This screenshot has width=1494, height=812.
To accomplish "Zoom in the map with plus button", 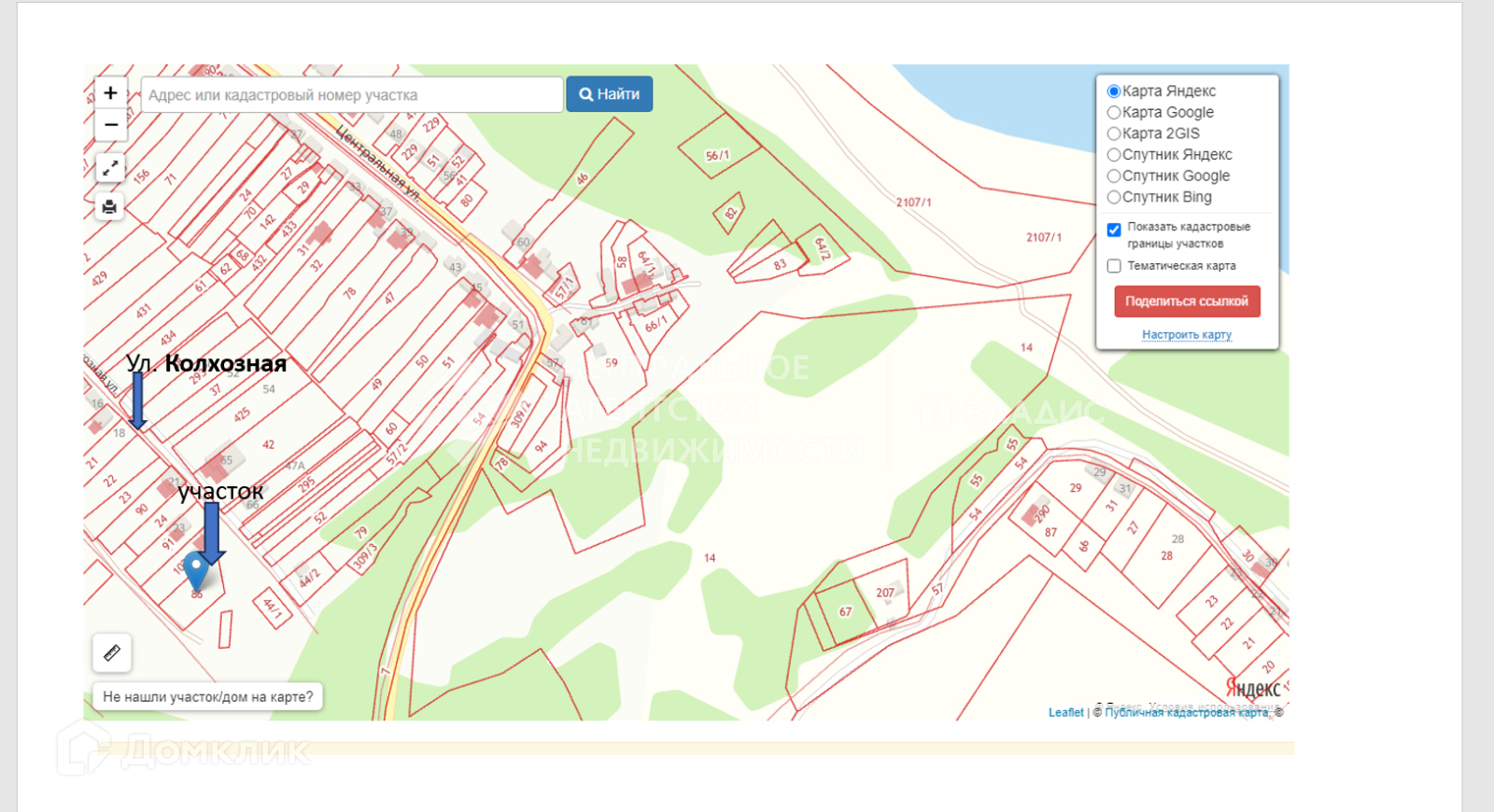I will tap(110, 92).
